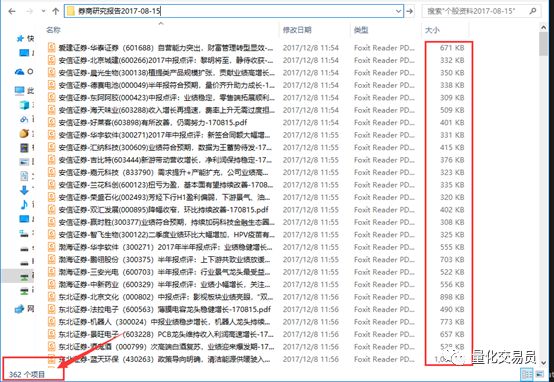554x382 pixels.
Task: Select the highlighted drive in sidebar
Action: point(17,276)
